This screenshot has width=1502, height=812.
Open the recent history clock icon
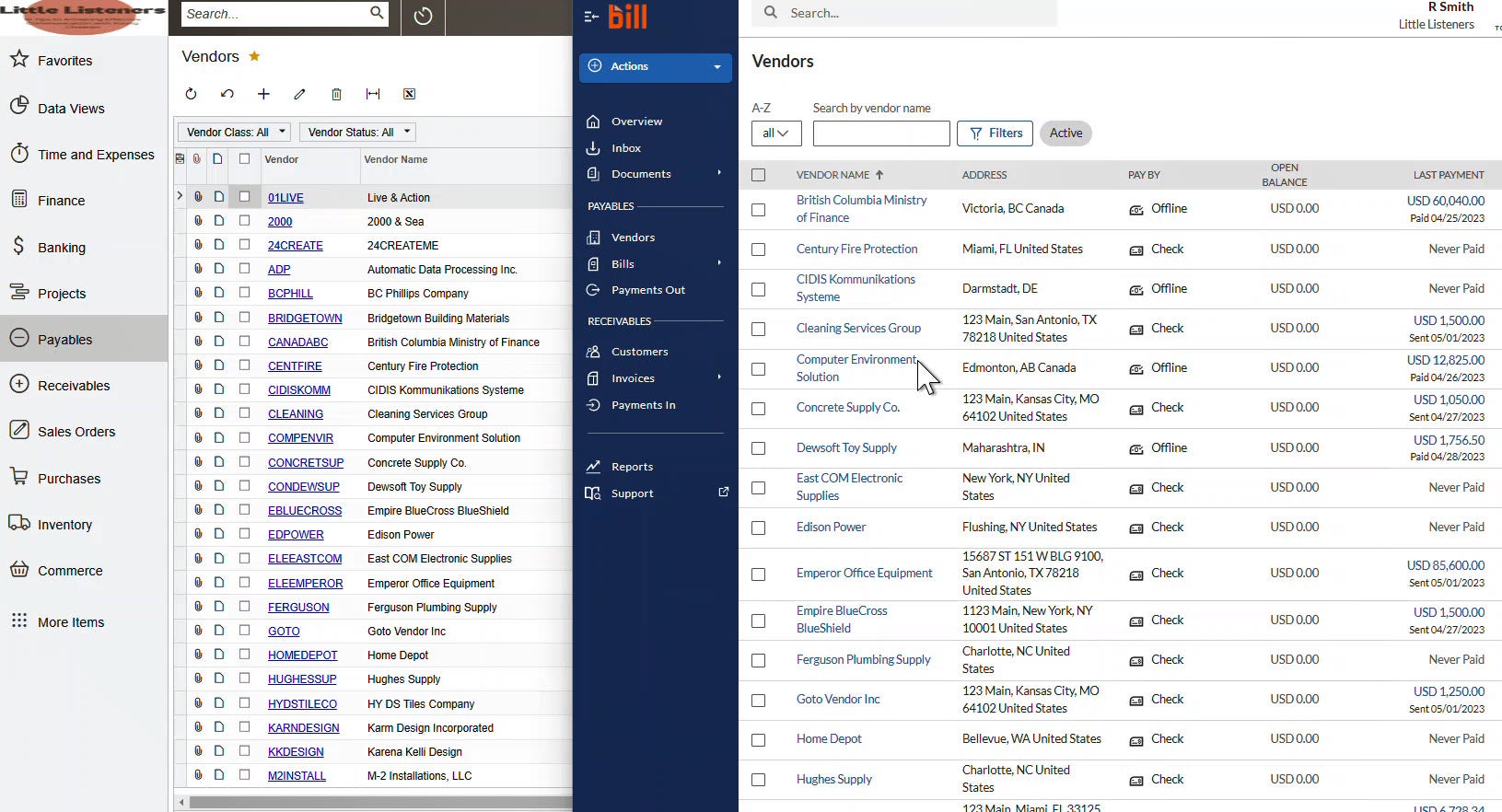coord(423,16)
